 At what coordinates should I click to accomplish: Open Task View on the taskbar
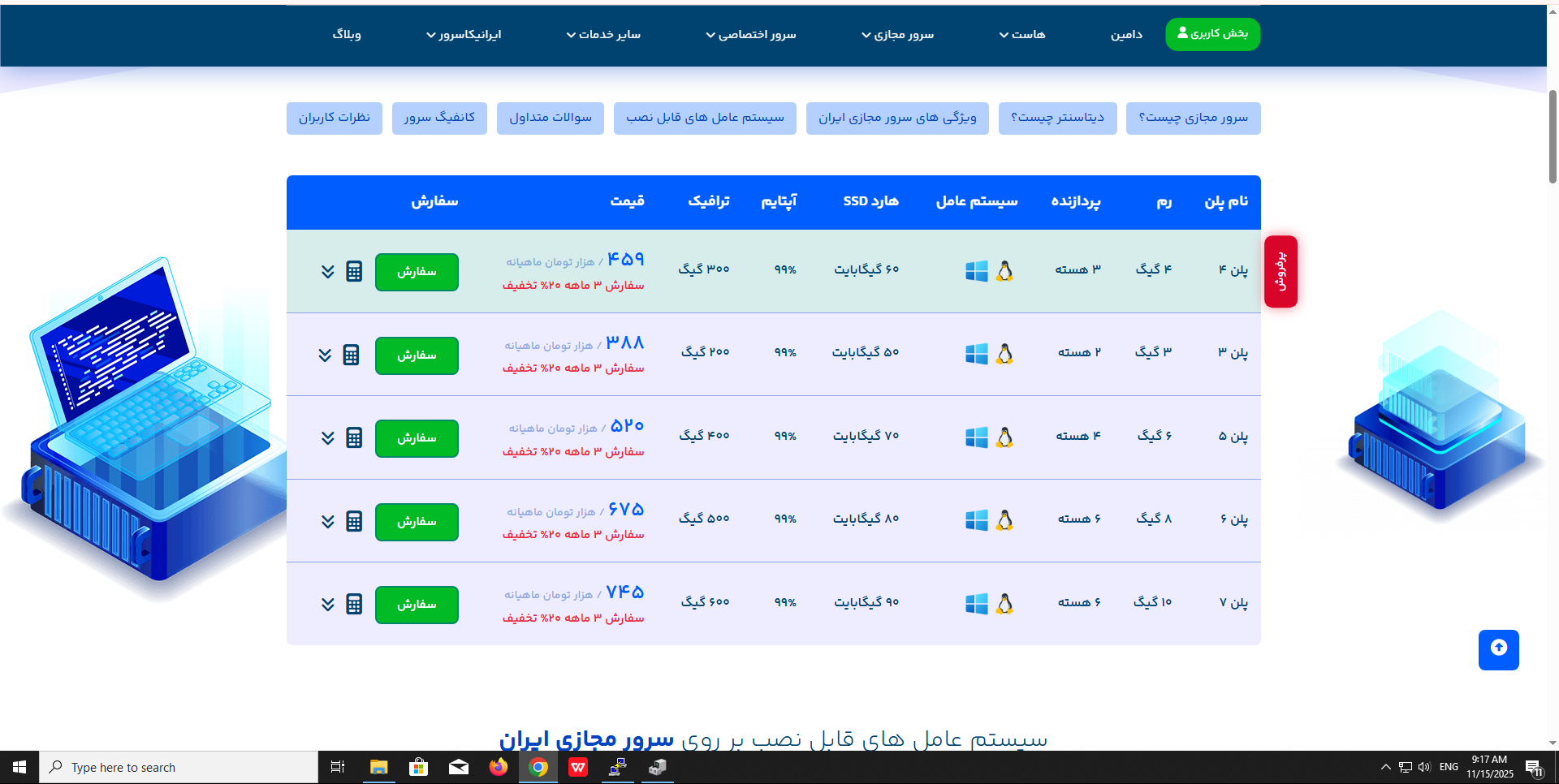point(337,767)
